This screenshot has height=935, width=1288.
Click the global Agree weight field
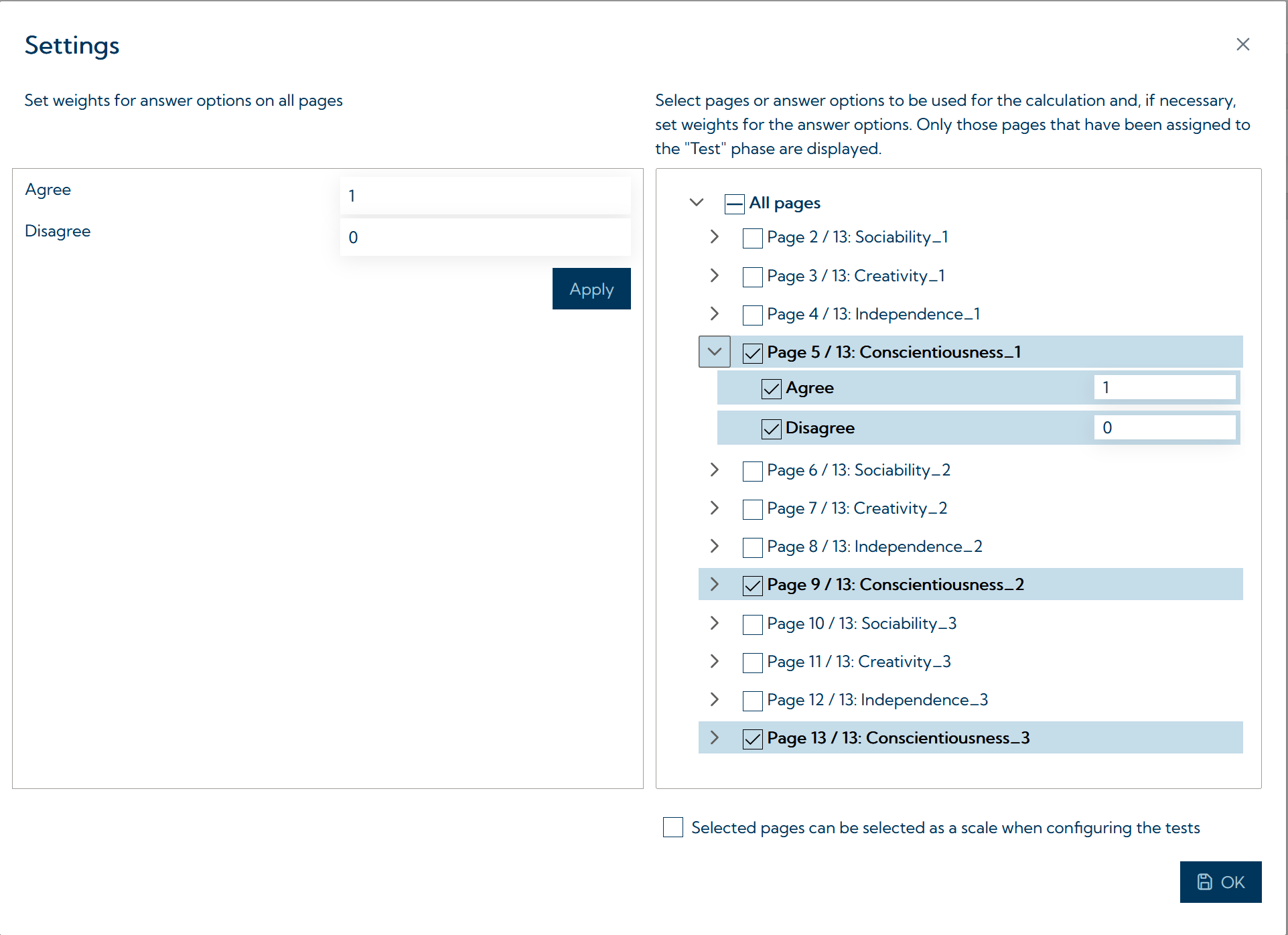pyautogui.click(x=485, y=196)
